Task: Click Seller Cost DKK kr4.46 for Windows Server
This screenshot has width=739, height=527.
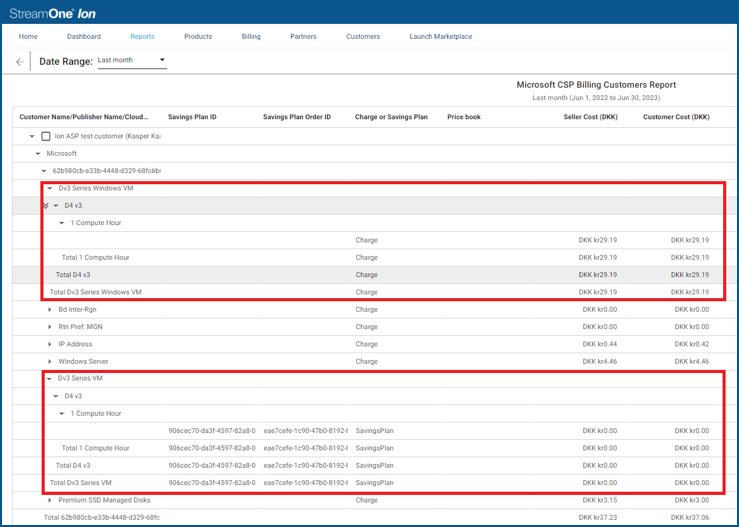Action: point(599,362)
